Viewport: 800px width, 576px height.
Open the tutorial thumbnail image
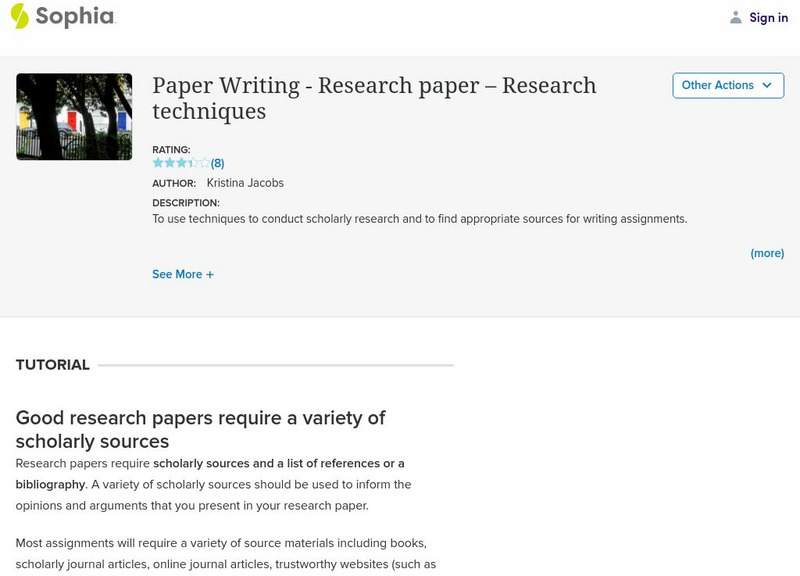point(74,116)
